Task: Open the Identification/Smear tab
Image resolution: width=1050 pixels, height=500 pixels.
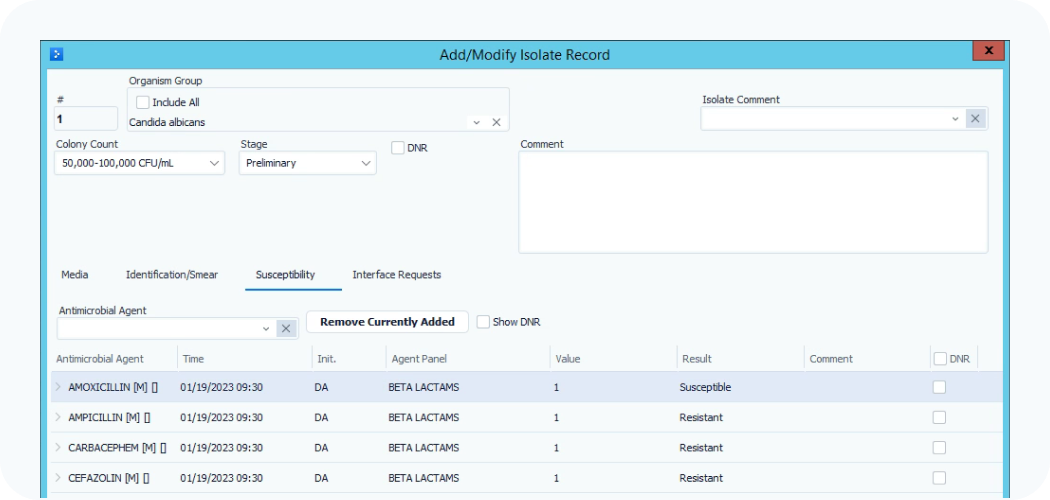Action: tap(171, 275)
